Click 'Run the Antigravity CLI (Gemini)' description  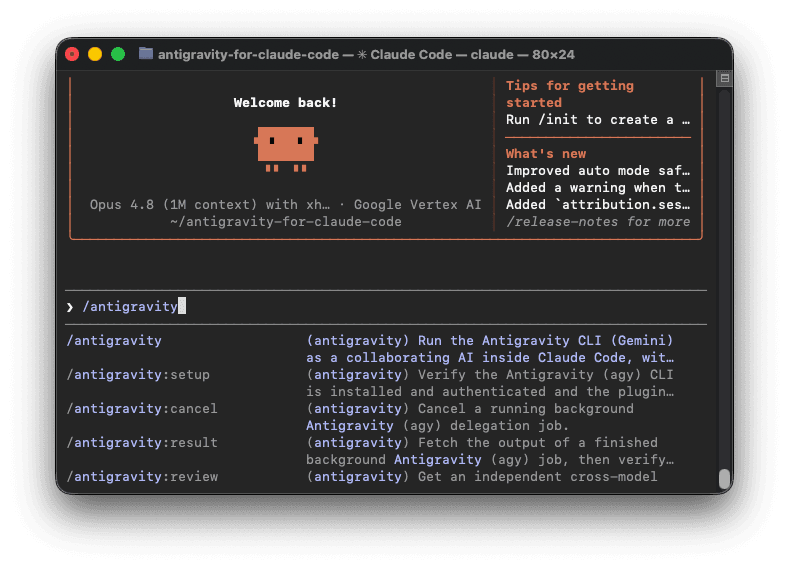545,341
